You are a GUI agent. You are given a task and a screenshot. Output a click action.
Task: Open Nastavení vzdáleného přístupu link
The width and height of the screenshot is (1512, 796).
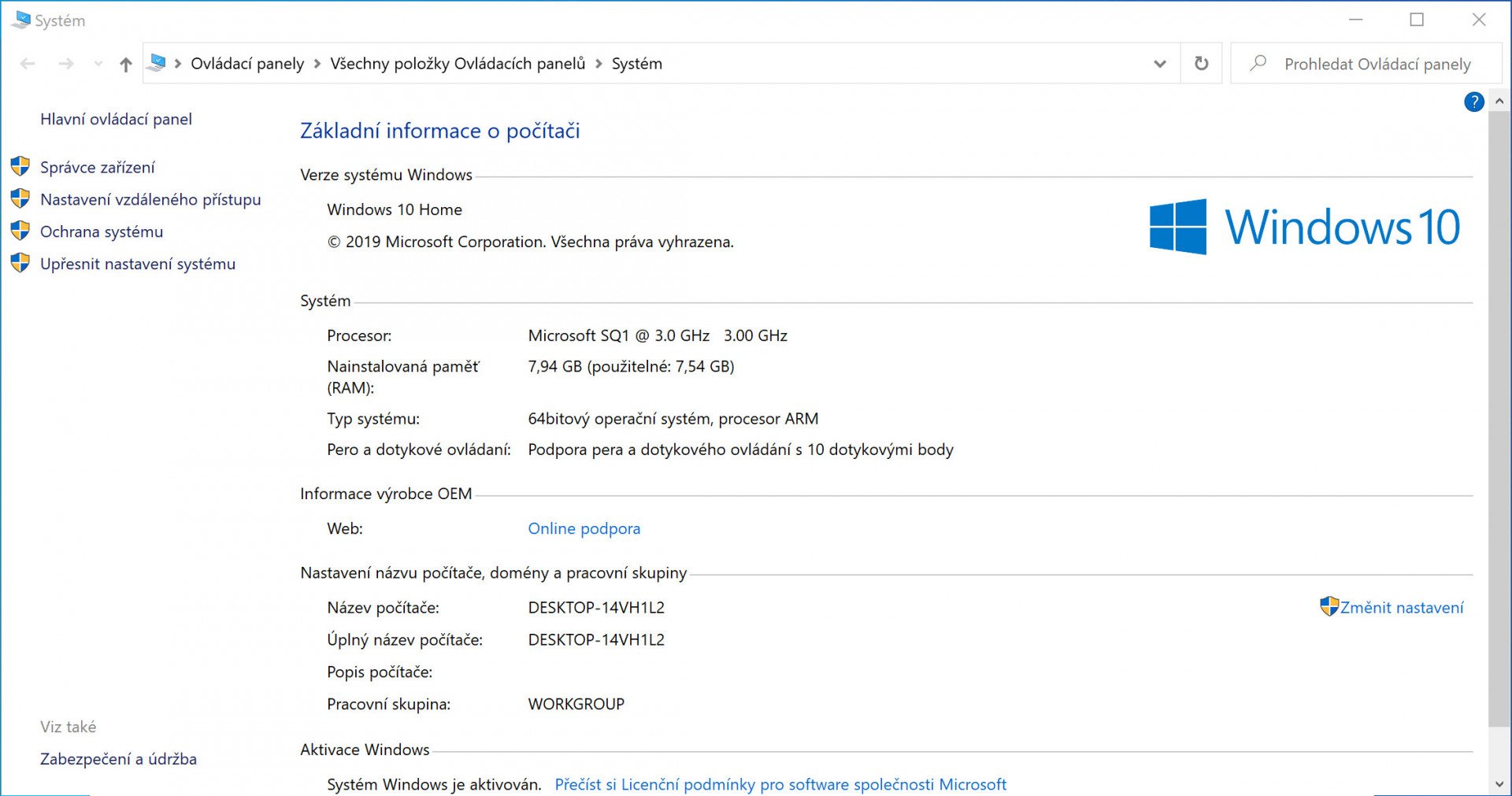click(x=150, y=199)
